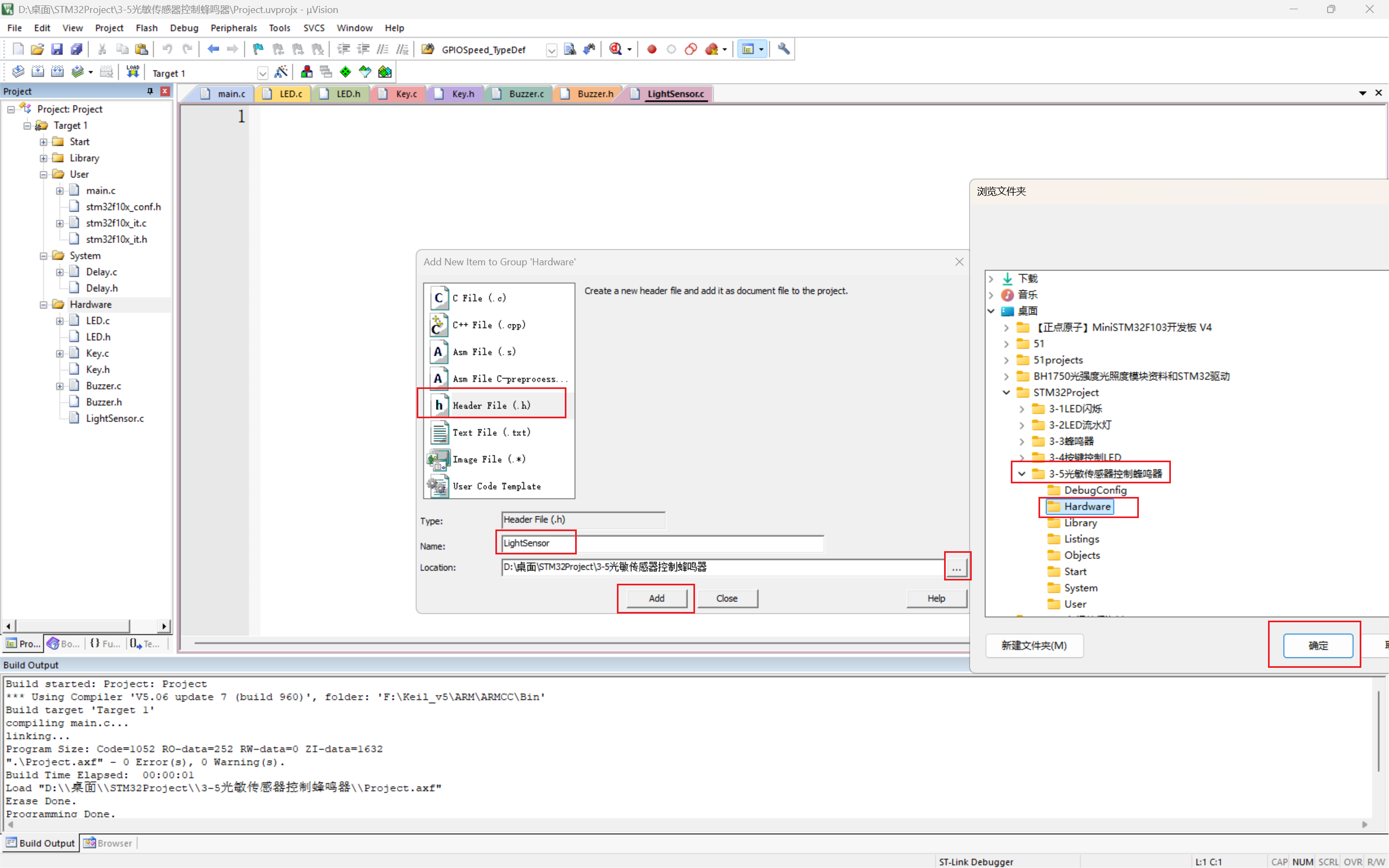Collapse the Hardware group in project tree
This screenshot has height=868, width=1389.
click(43, 305)
